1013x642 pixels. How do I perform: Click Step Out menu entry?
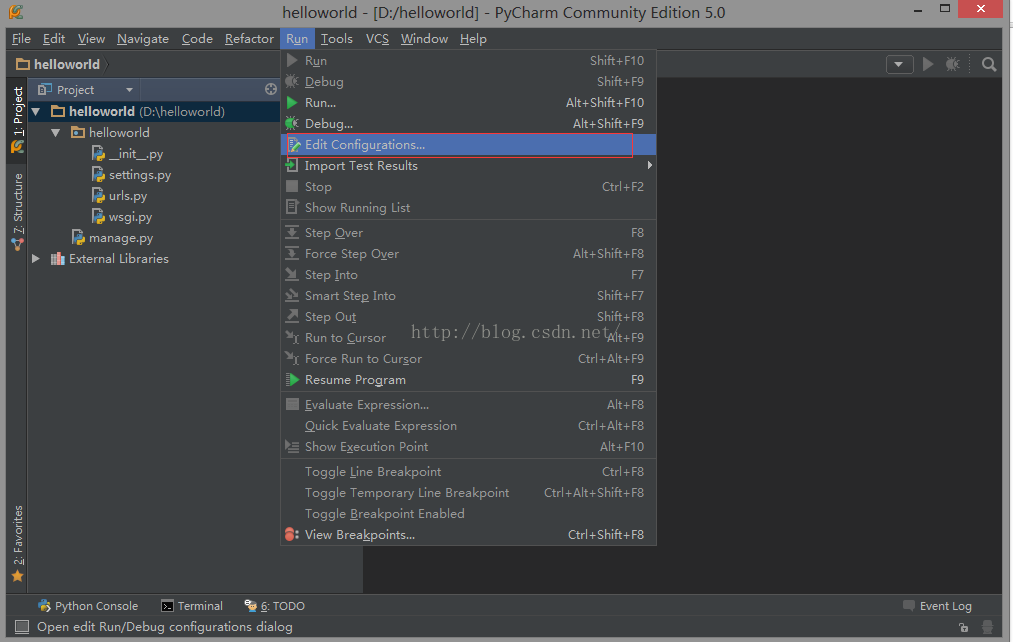click(468, 316)
